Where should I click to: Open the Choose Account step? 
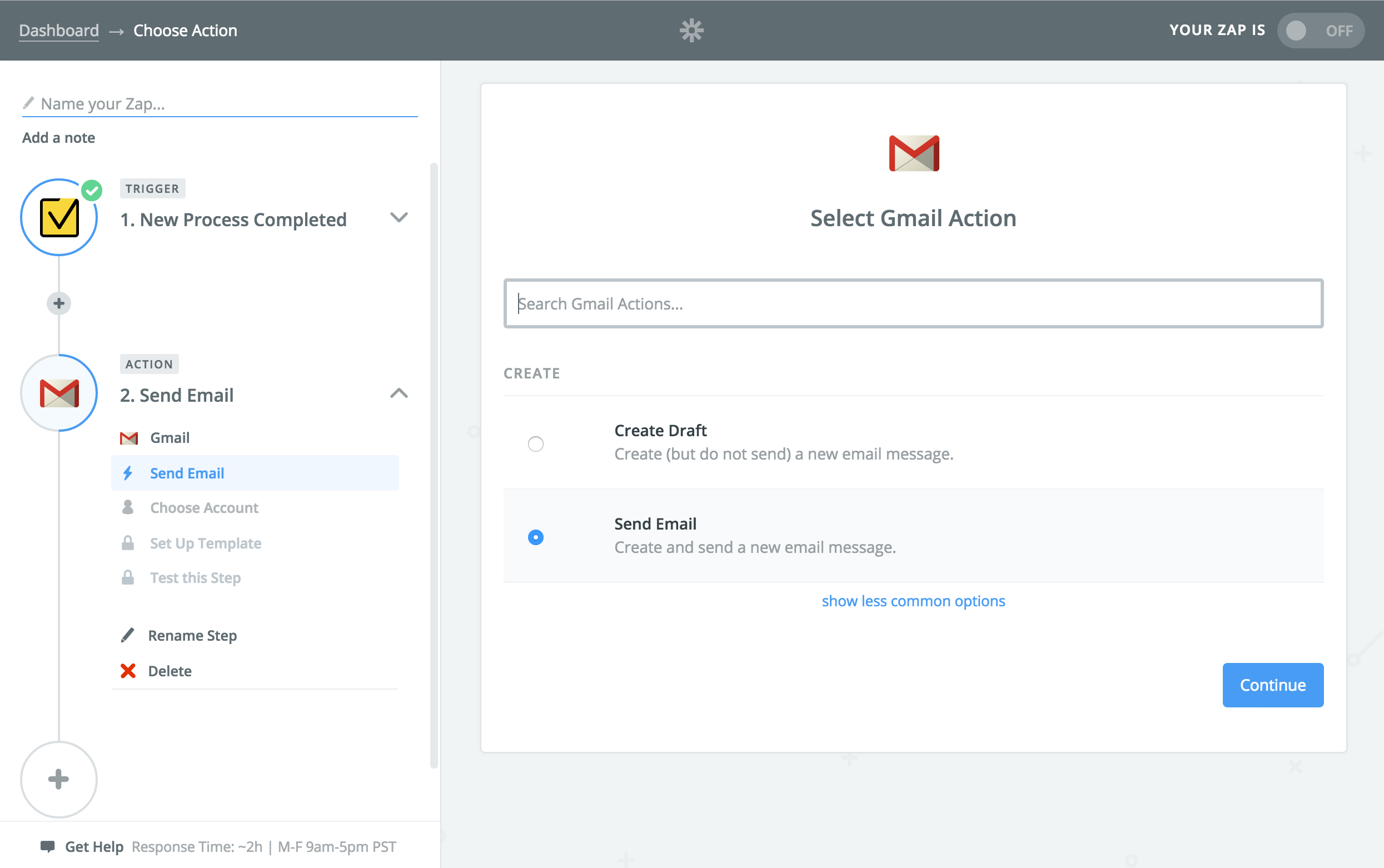click(203, 508)
